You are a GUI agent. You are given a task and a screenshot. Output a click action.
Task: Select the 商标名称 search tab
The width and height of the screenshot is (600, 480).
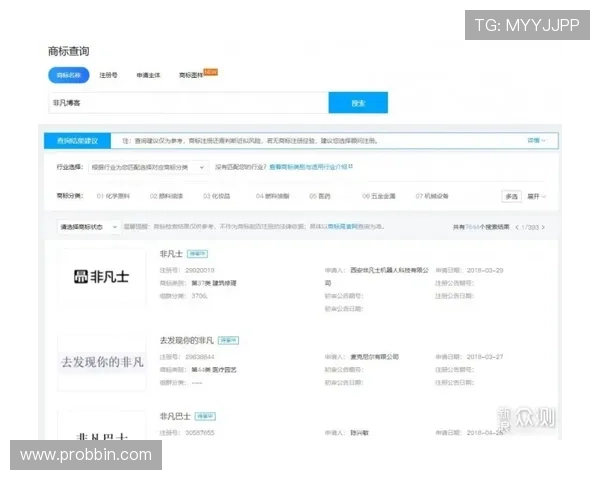[69, 75]
